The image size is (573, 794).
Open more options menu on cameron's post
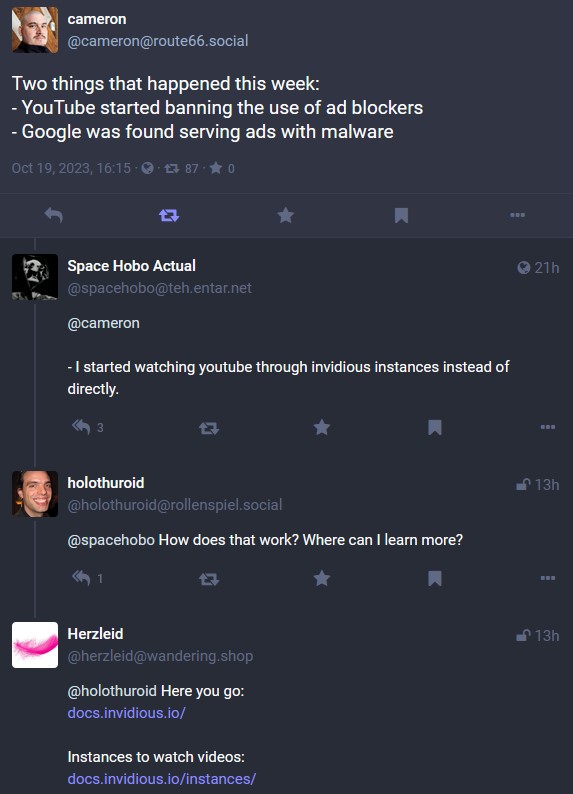pyautogui.click(x=517, y=215)
